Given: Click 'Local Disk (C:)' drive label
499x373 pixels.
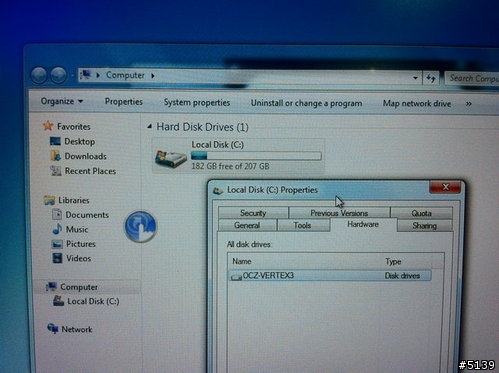Looking at the screenshot, I should point(217,144).
